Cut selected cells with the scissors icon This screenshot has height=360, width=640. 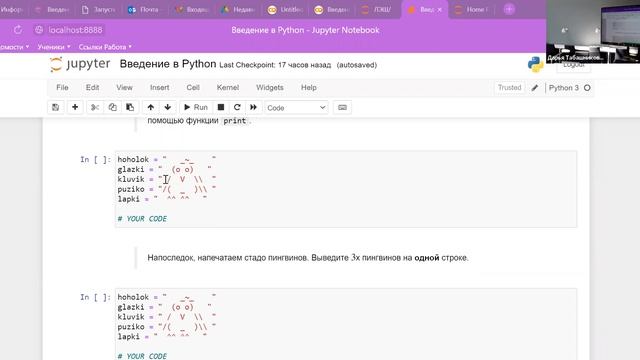pos(95,107)
